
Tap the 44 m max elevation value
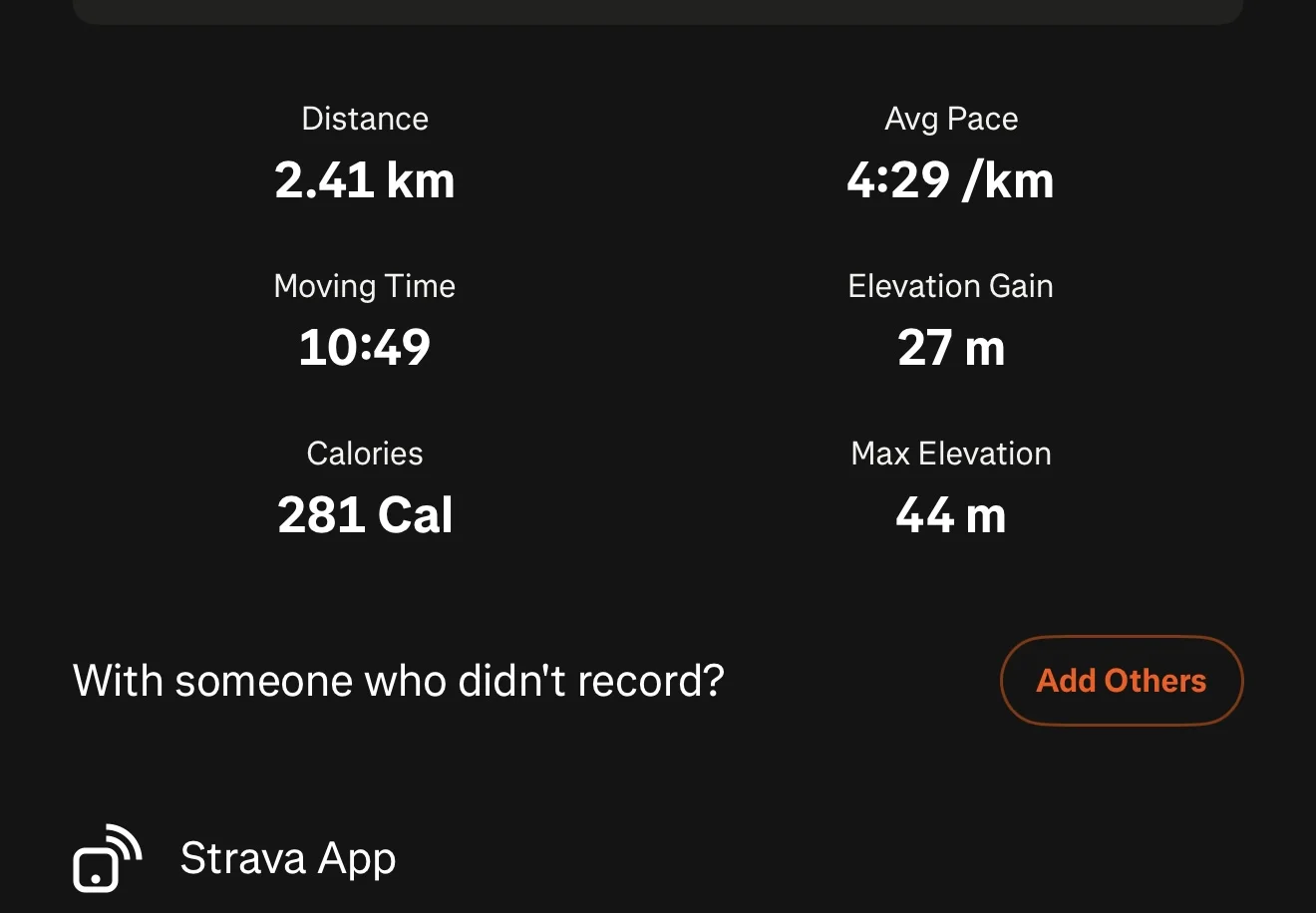point(951,515)
